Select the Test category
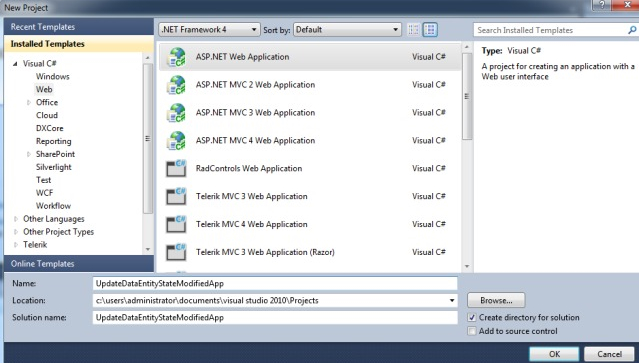Screen dimensions: 639x363 44,180
